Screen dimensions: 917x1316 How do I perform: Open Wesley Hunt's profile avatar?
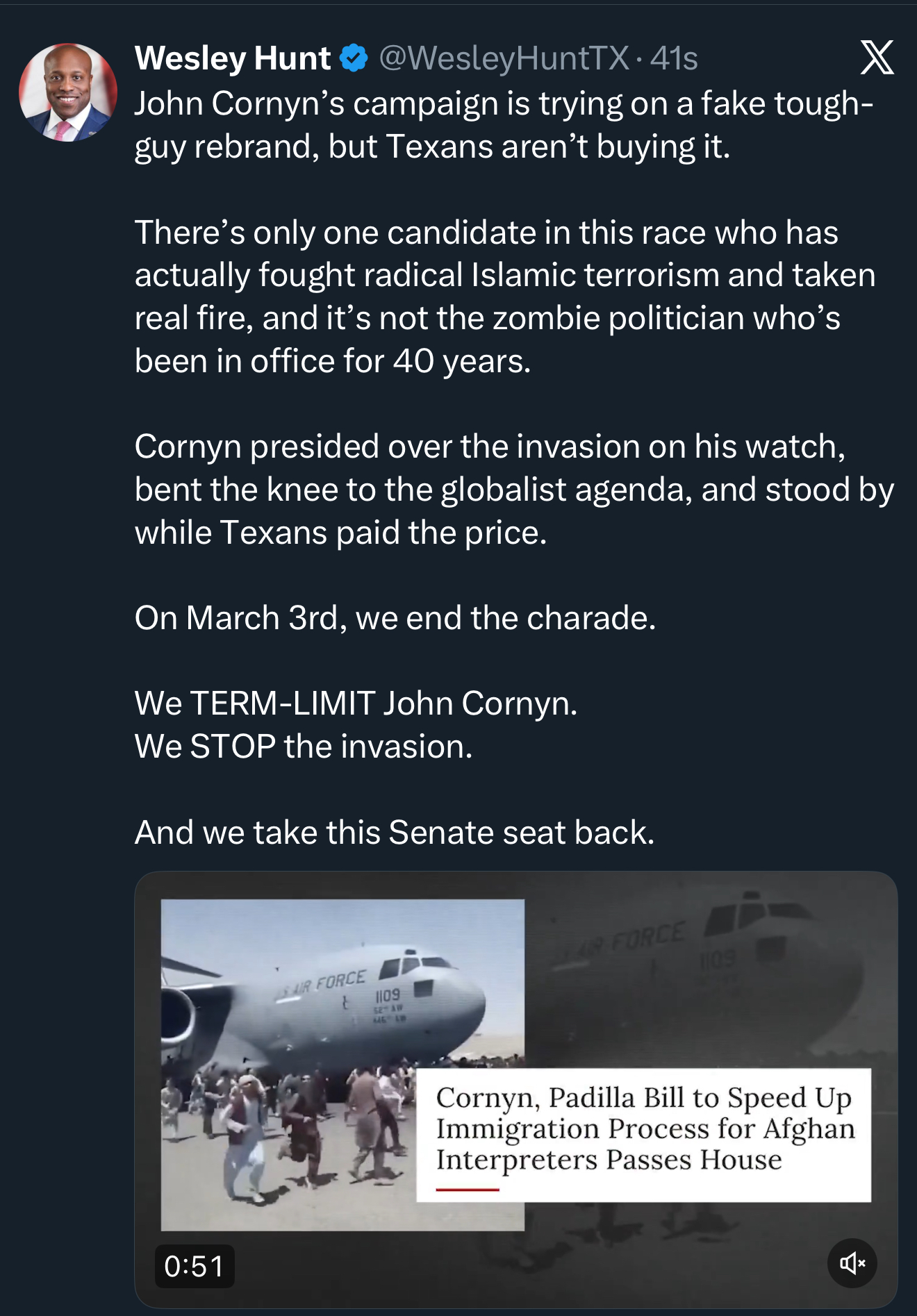point(68,92)
